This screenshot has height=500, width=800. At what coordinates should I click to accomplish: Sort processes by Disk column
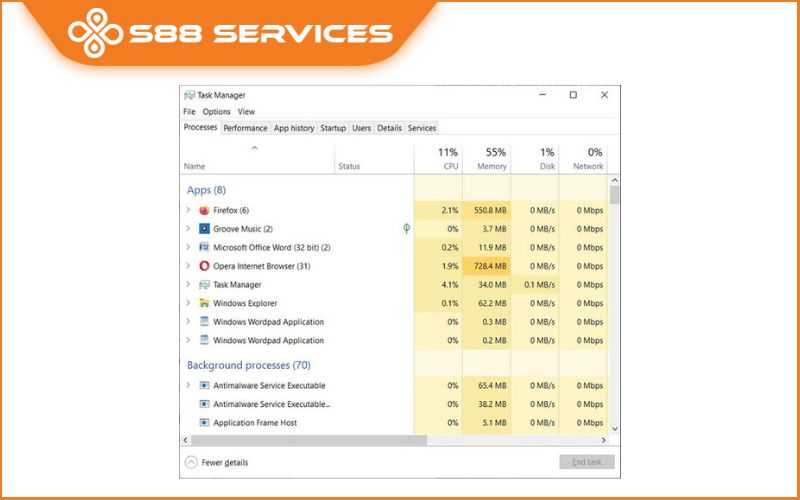[x=535, y=159]
